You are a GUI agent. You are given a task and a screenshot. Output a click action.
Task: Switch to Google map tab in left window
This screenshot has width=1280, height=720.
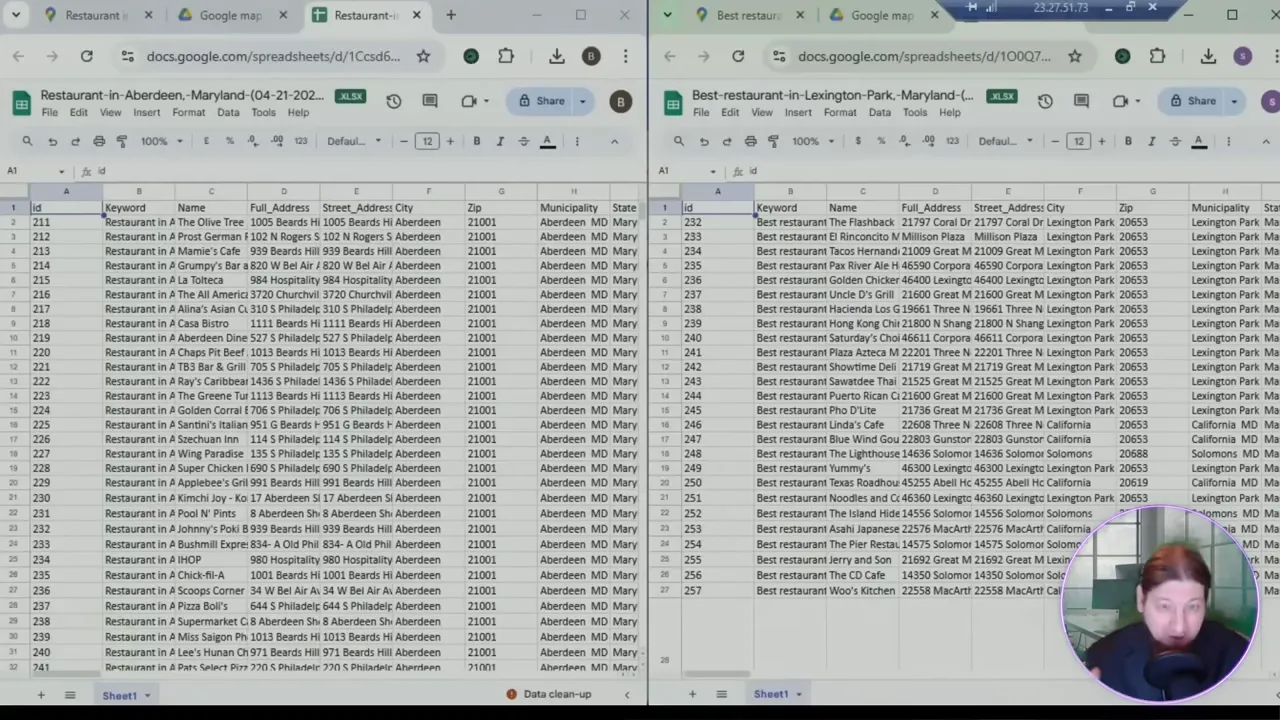[230, 15]
